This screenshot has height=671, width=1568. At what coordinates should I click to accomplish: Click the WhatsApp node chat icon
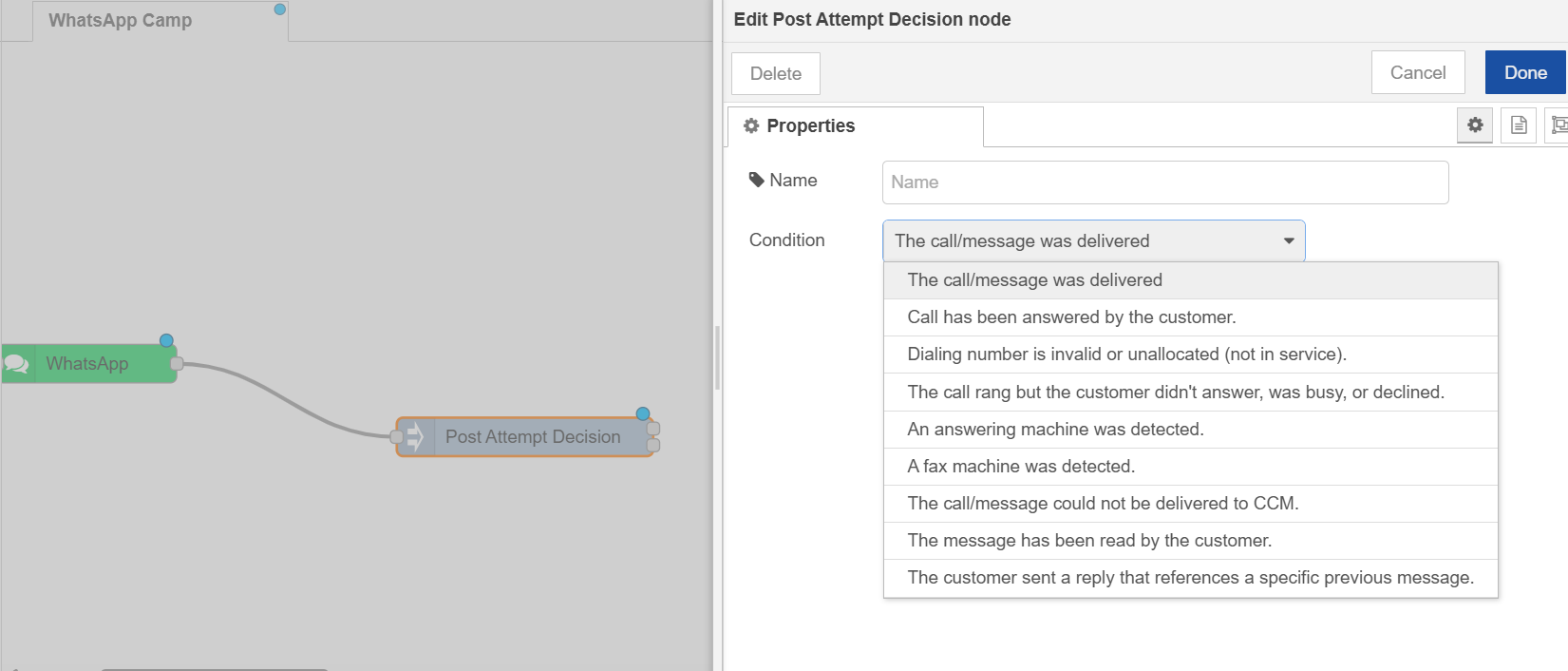(17, 364)
